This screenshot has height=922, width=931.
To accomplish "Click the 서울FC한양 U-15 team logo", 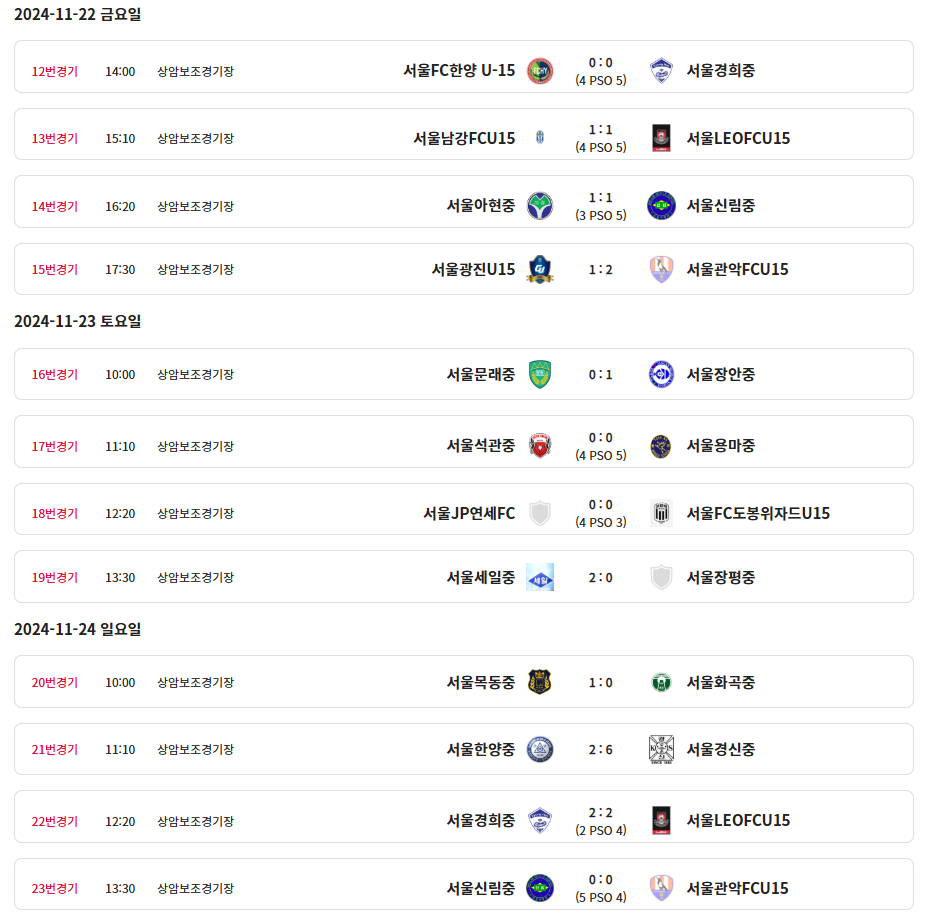I will click(x=540, y=70).
